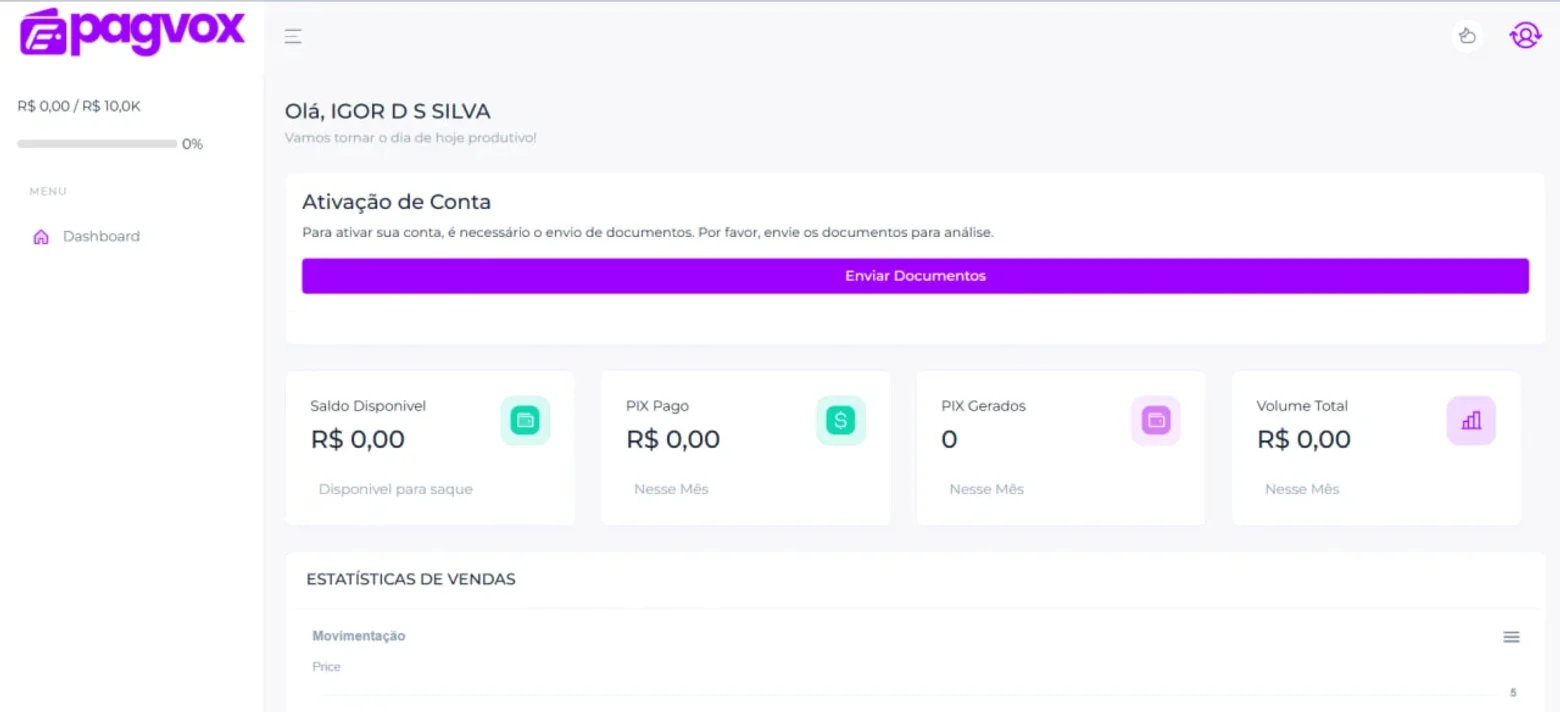Image resolution: width=1560 pixels, height=712 pixels.
Task: Click the Olá, IGOR D S SILVA greeting
Action: tap(388, 111)
